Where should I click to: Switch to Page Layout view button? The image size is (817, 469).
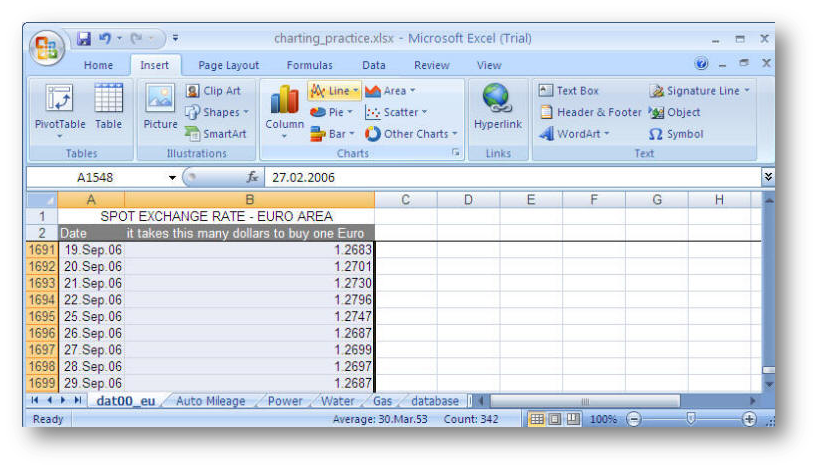[554, 419]
